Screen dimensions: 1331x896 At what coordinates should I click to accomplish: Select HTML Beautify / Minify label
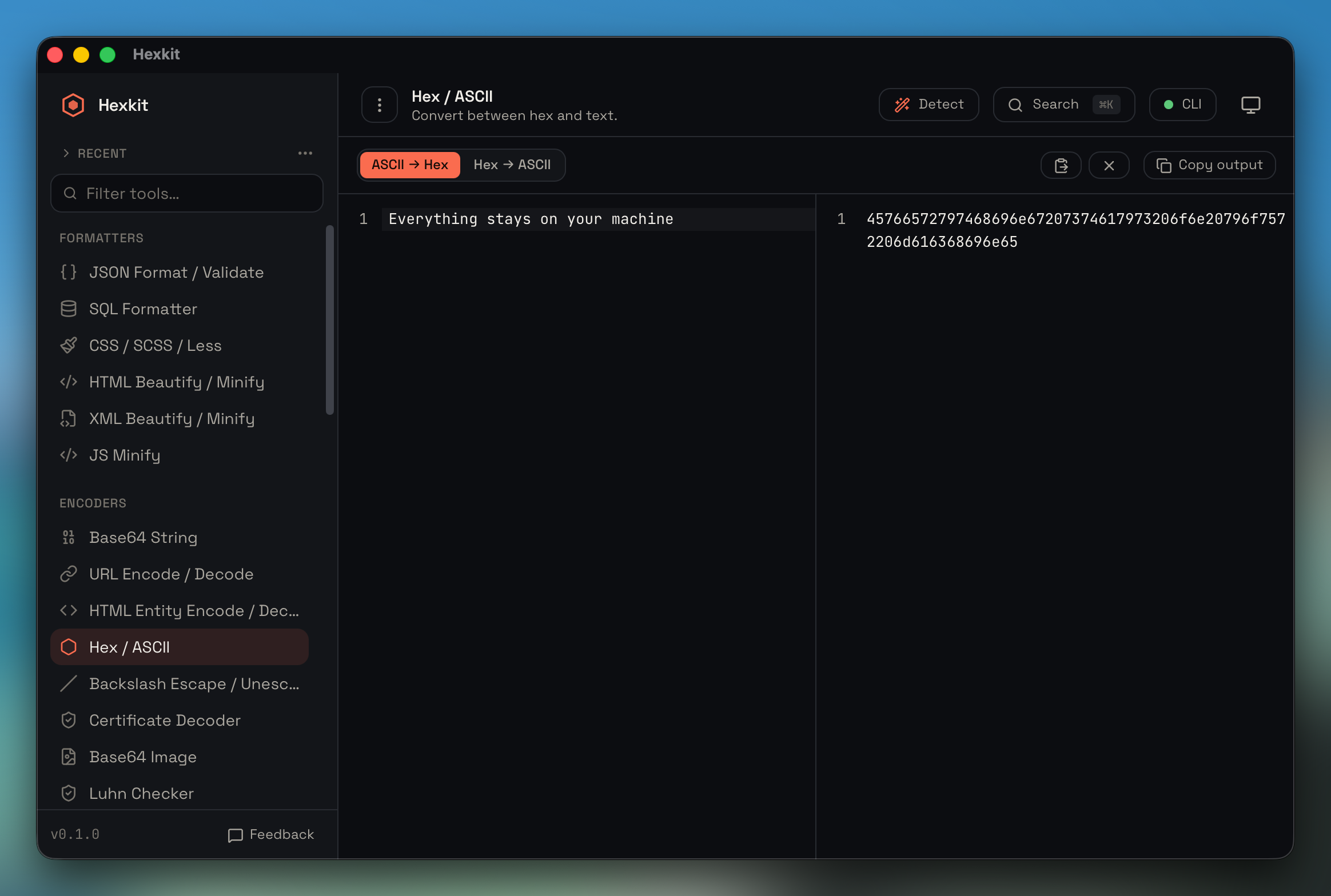[x=177, y=382]
